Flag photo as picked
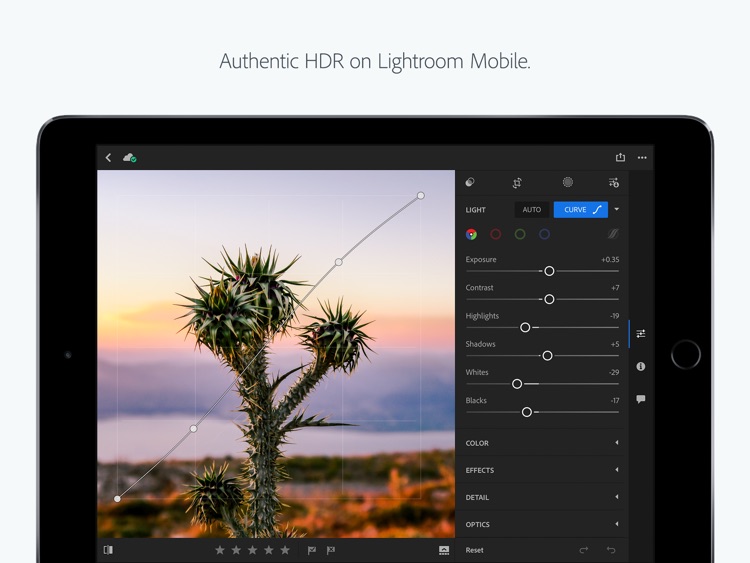 click(311, 551)
